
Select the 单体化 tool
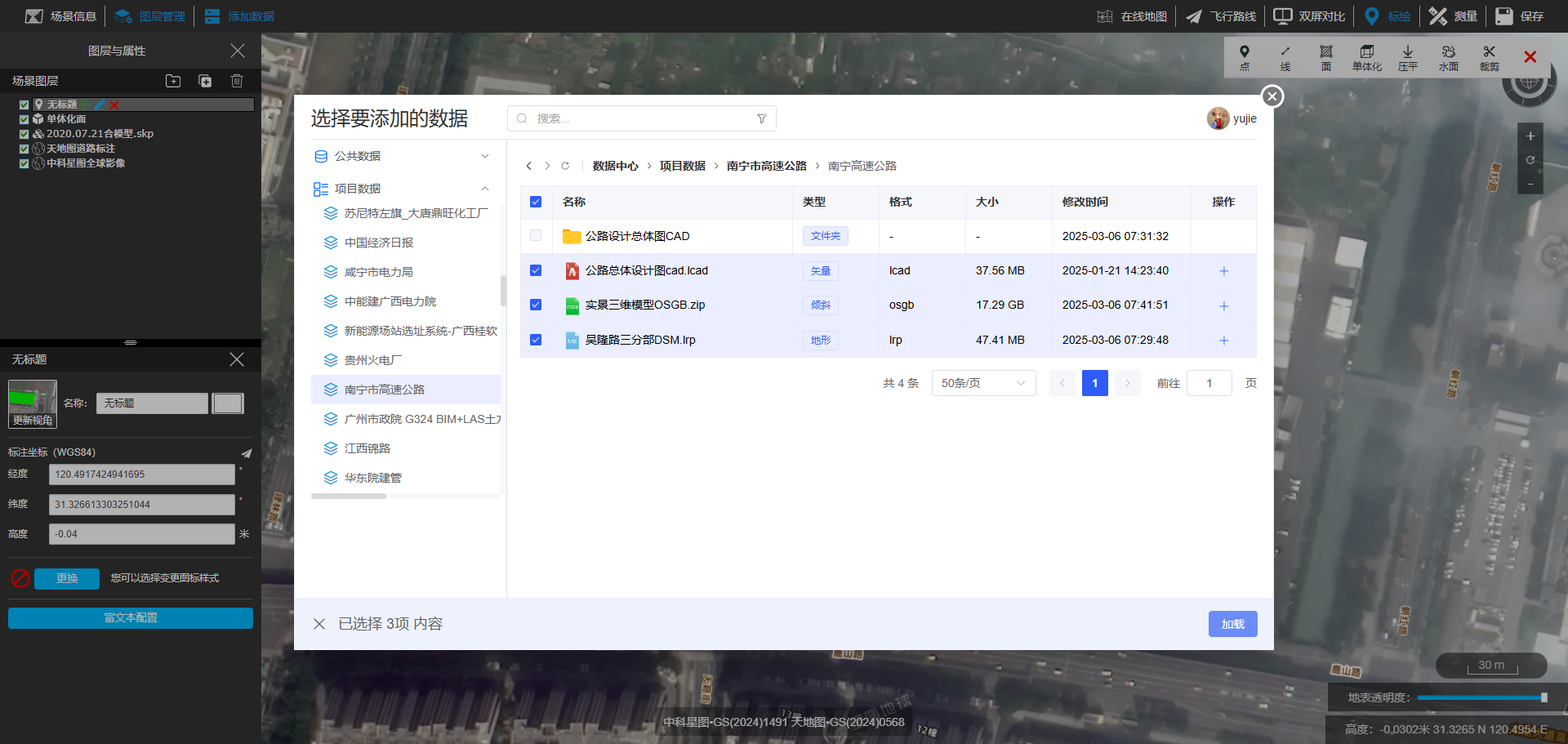1366,58
